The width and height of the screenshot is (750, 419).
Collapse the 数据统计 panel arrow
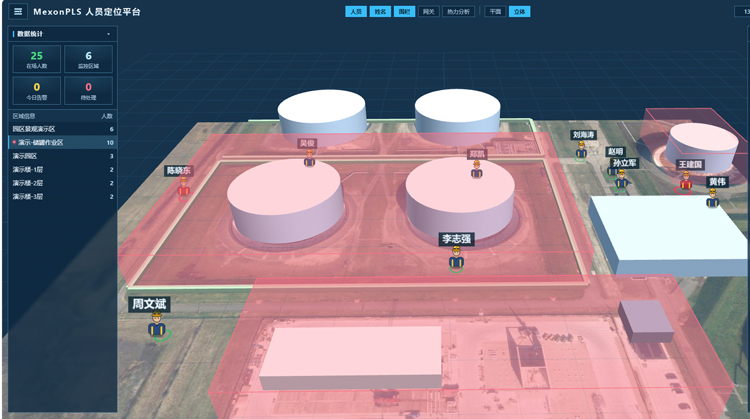coord(109,34)
